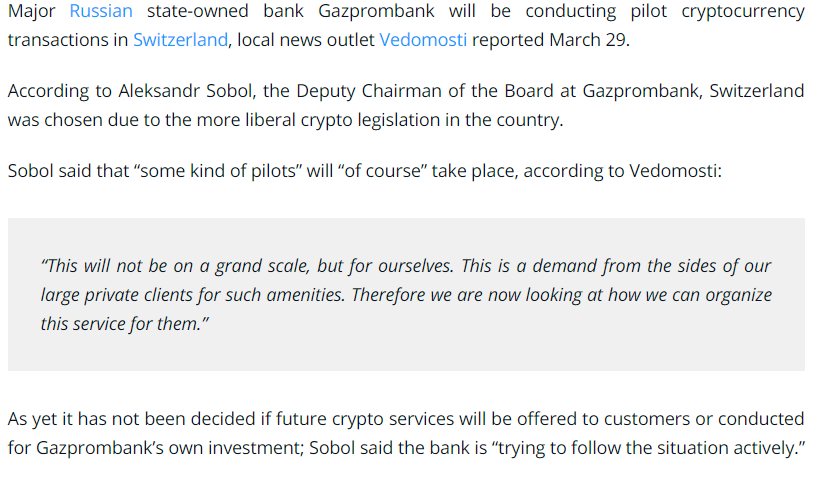The height and width of the screenshot is (482, 818).
Task: Click the word "conducting" in the opening sentence
Action: [x=570, y=12]
